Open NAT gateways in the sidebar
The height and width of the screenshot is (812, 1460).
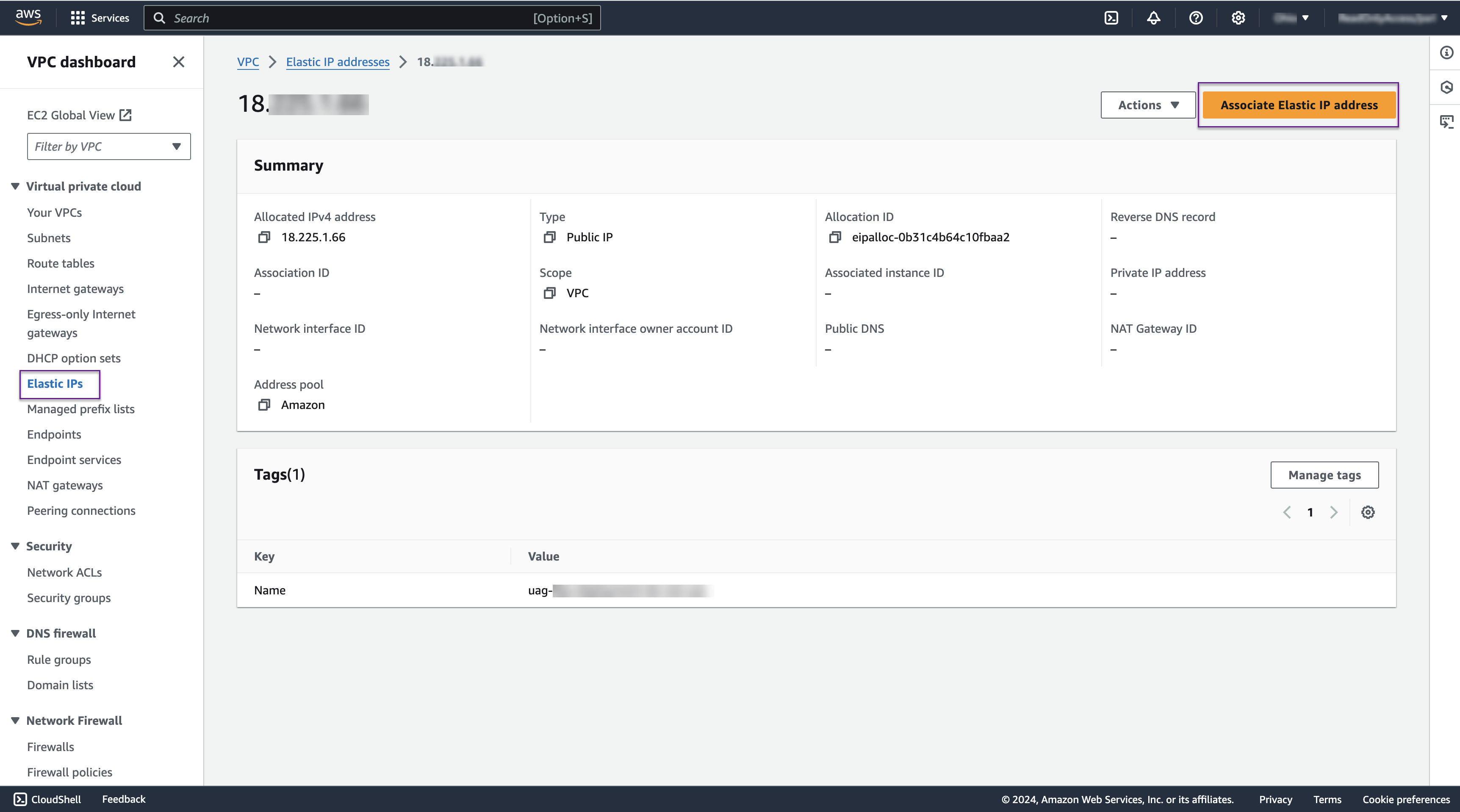65,486
